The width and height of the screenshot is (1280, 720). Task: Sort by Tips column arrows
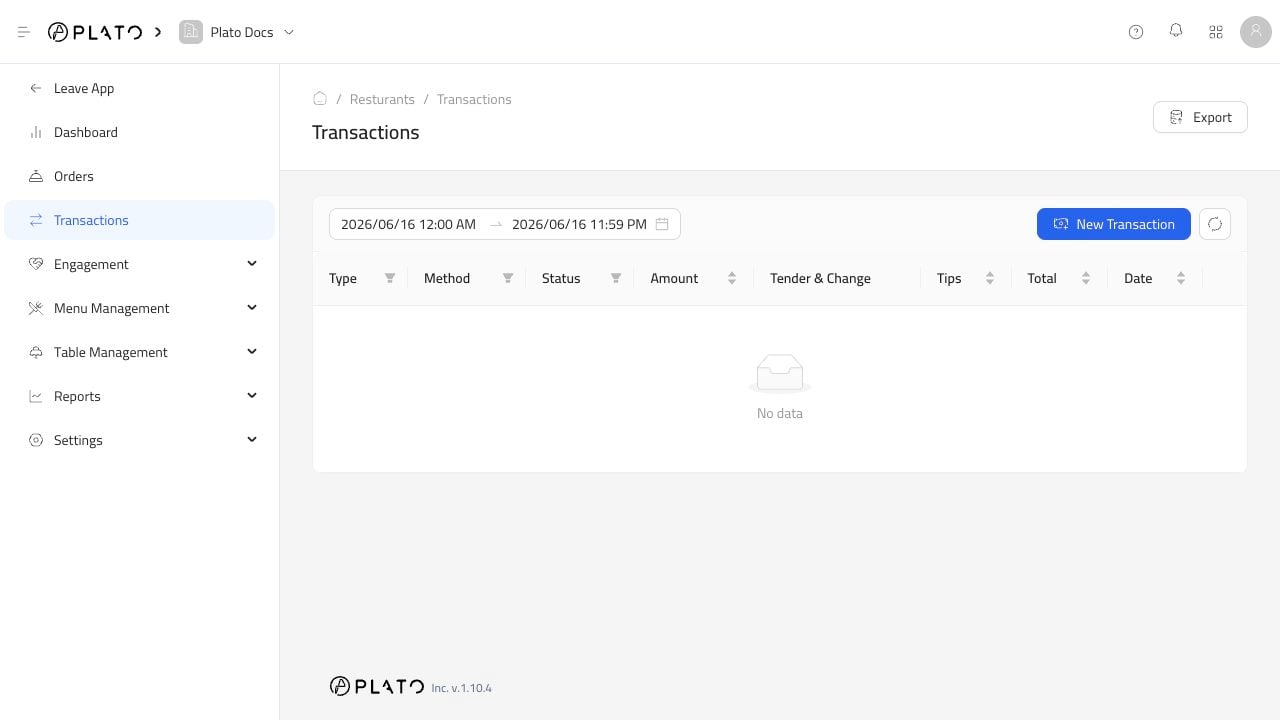pos(990,278)
